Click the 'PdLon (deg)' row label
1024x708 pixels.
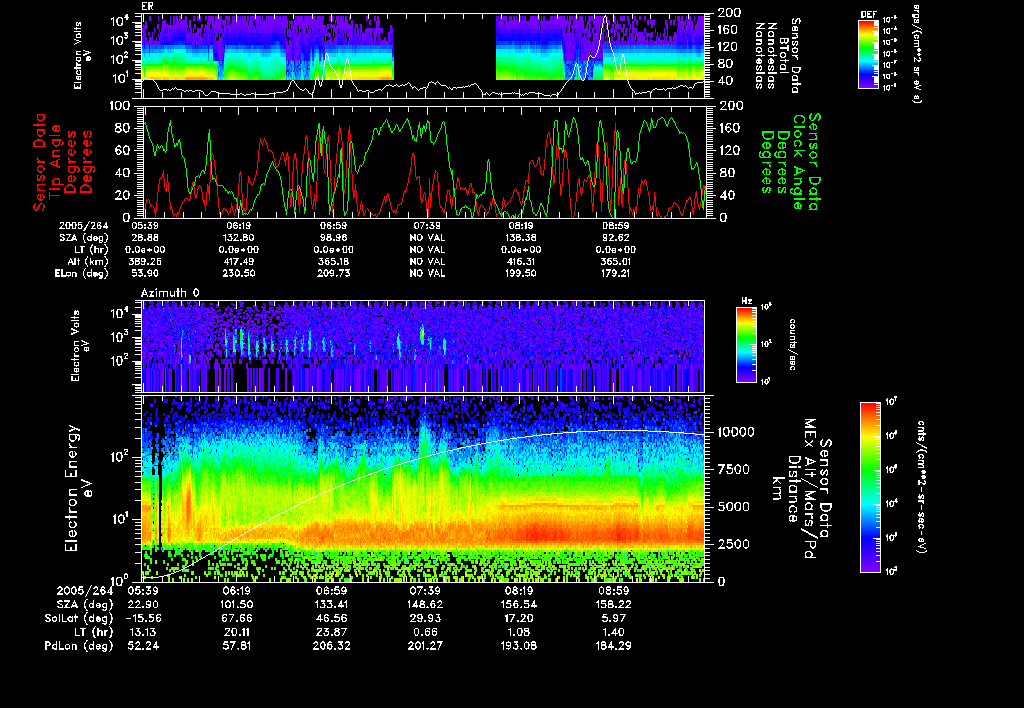79,645
